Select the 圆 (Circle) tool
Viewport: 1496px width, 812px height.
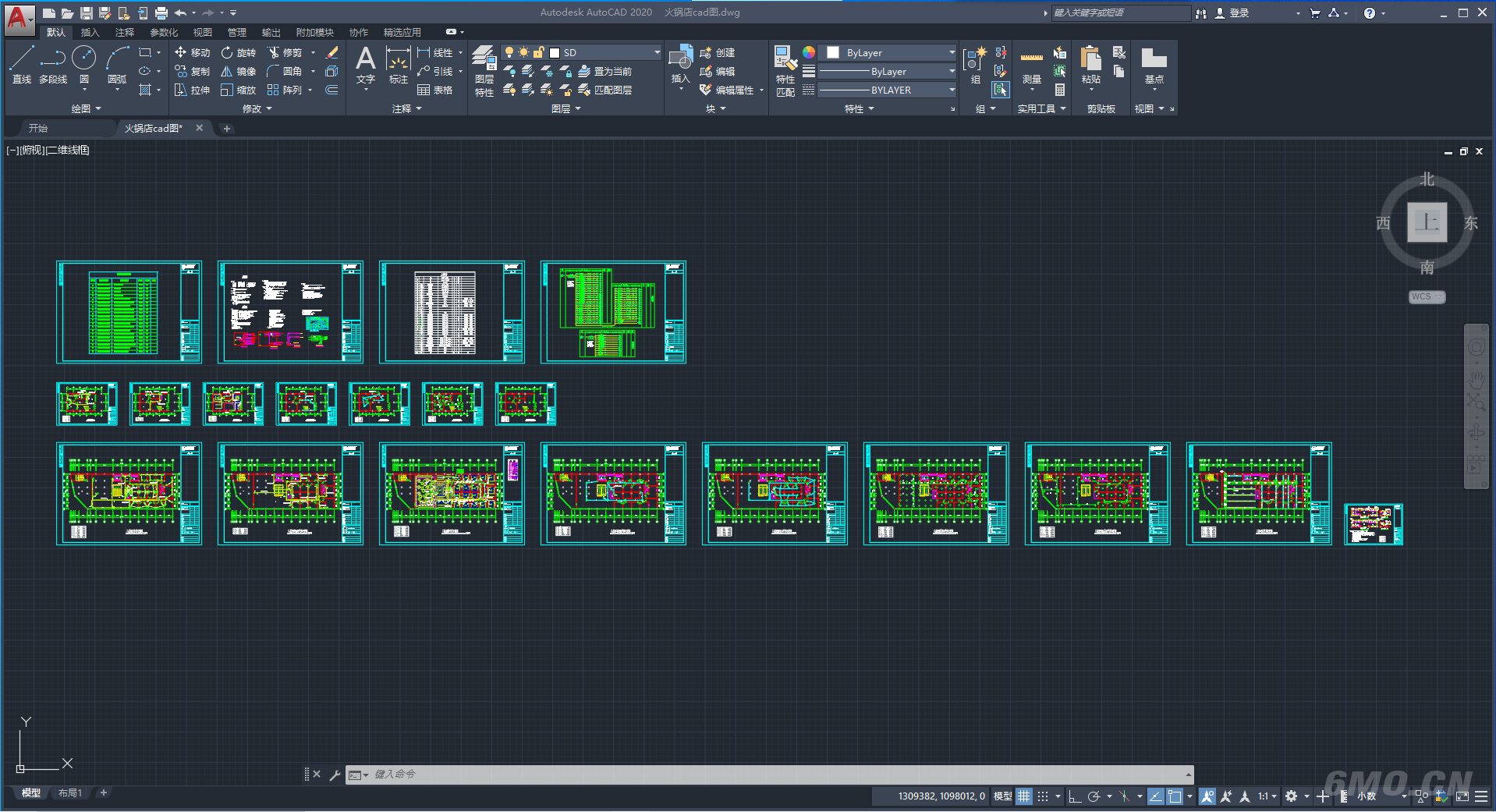tap(84, 64)
